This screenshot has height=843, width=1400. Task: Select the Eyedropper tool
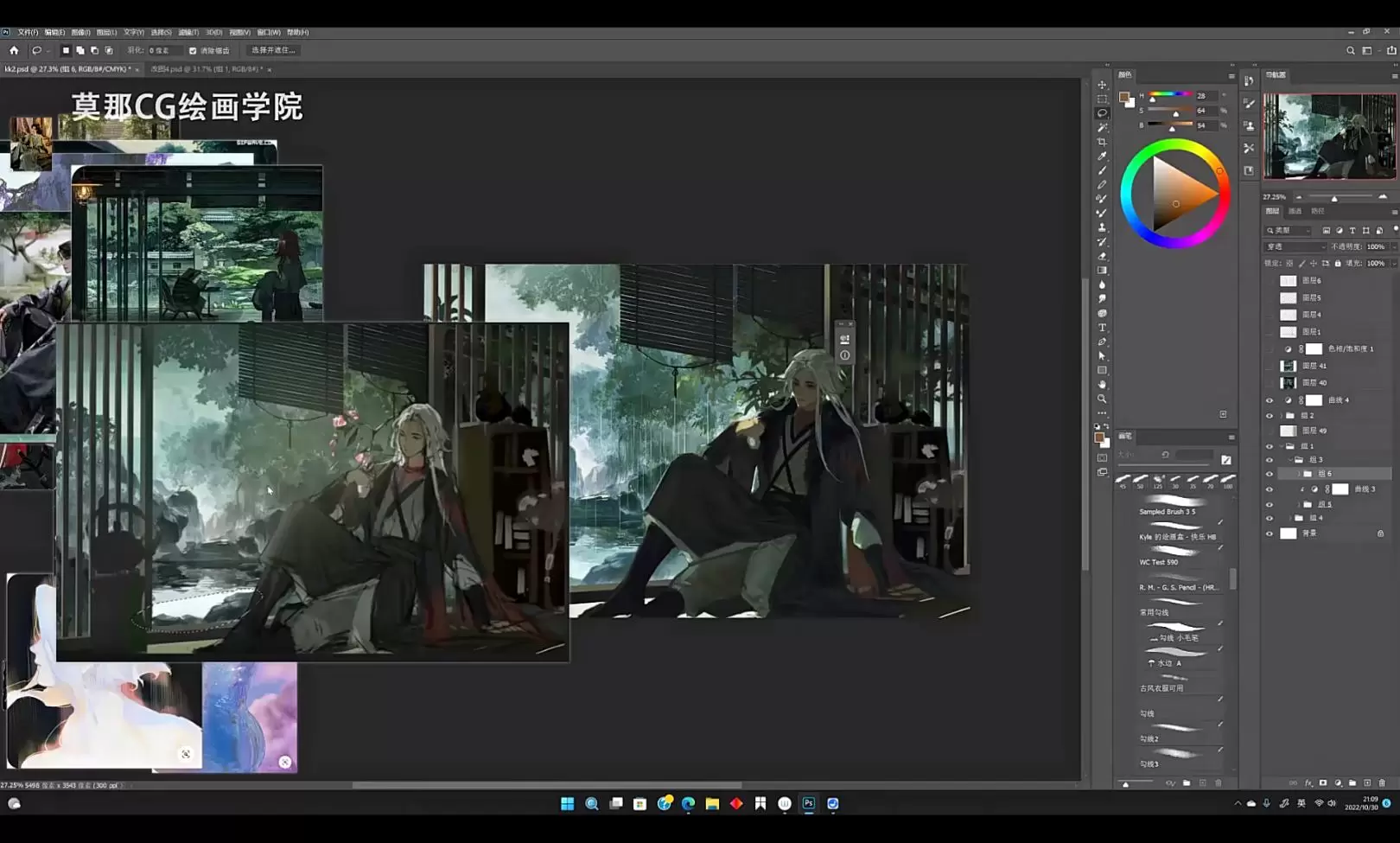pos(1102,156)
